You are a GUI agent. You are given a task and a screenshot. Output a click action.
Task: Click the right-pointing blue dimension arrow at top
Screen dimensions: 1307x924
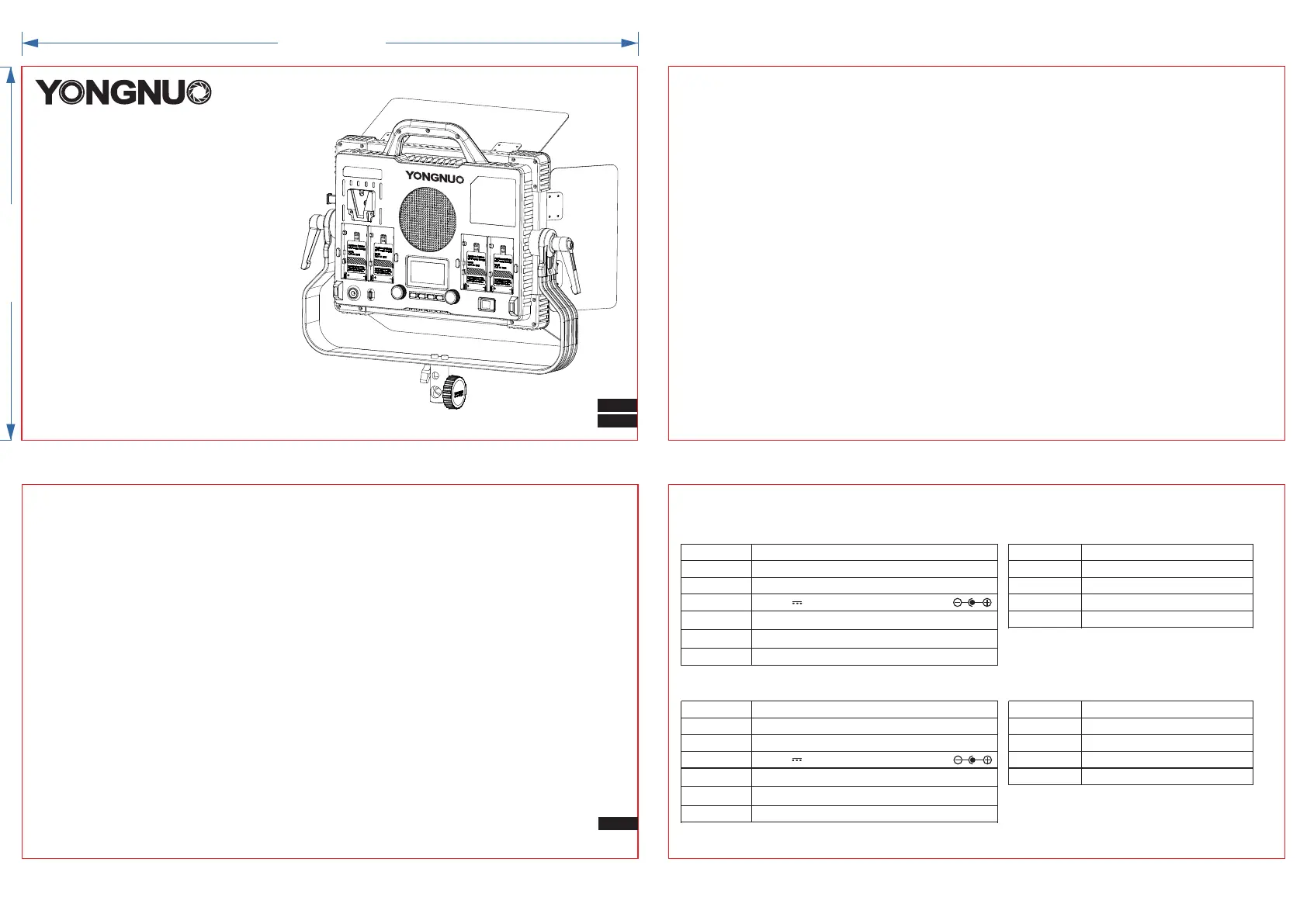pyautogui.click(x=629, y=43)
